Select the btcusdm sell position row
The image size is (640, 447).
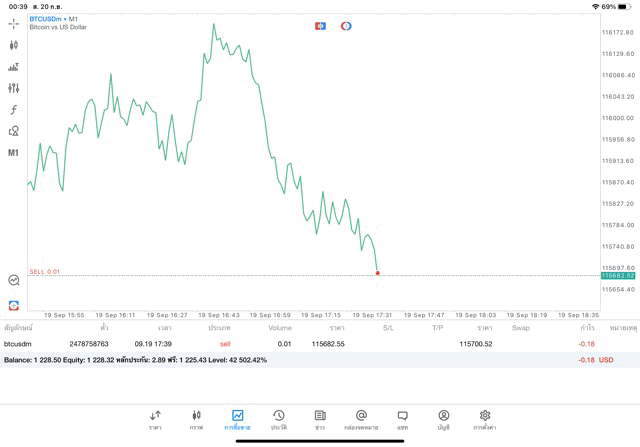click(300, 344)
